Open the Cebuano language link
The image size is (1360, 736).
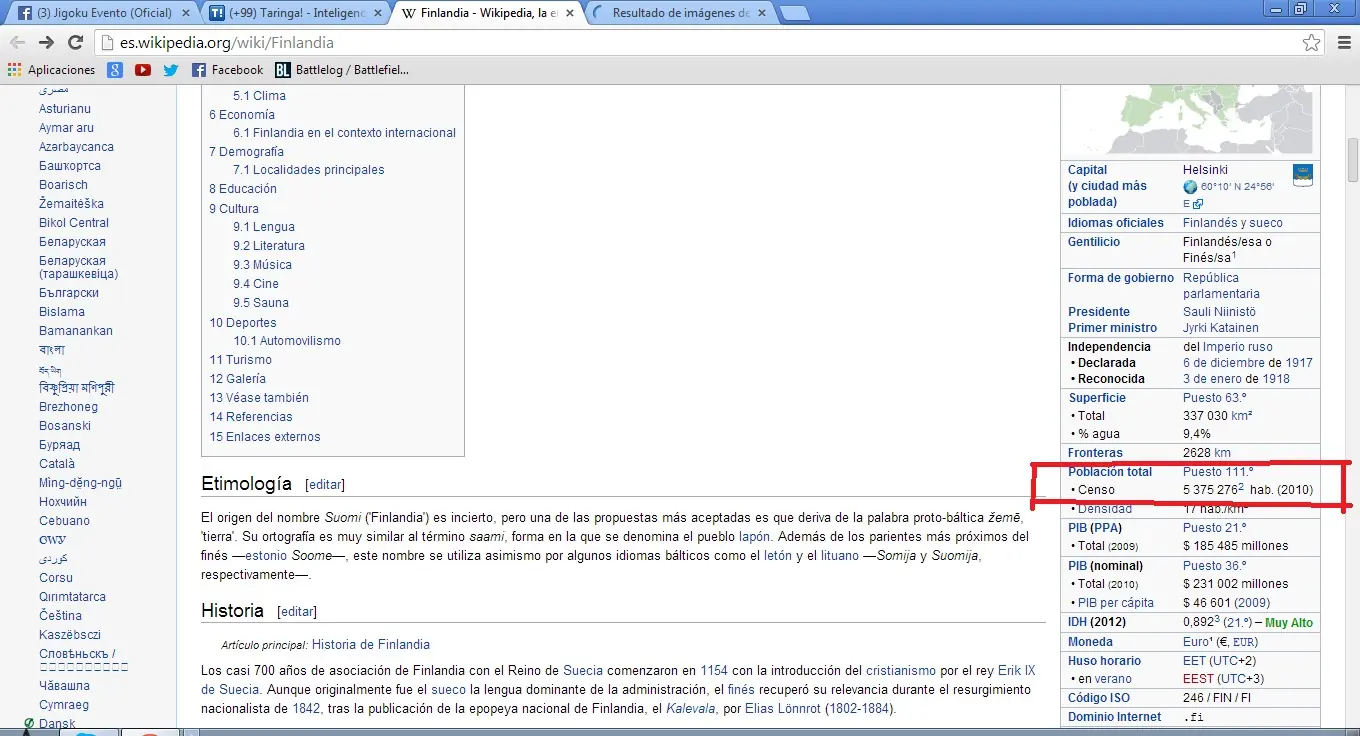pyautogui.click(x=64, y=521)
